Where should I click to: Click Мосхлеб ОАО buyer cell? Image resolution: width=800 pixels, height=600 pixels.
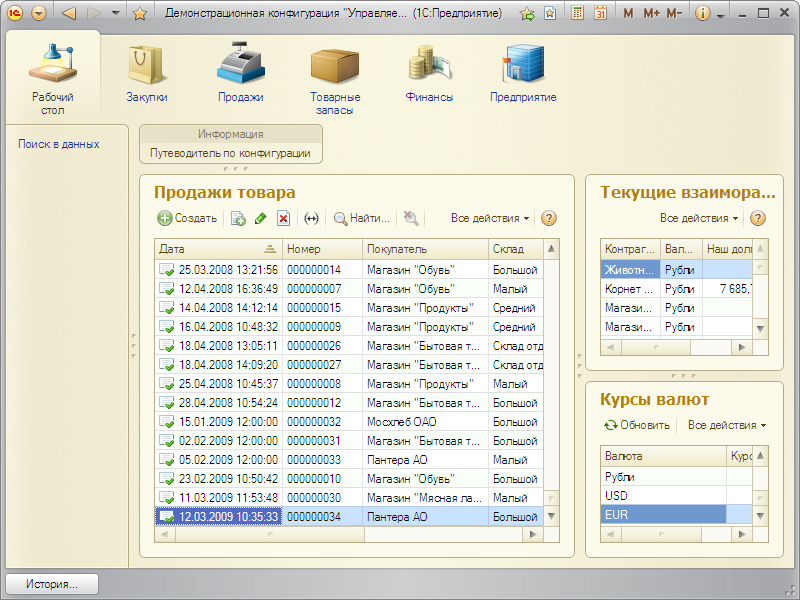click(x=426, y=422)
